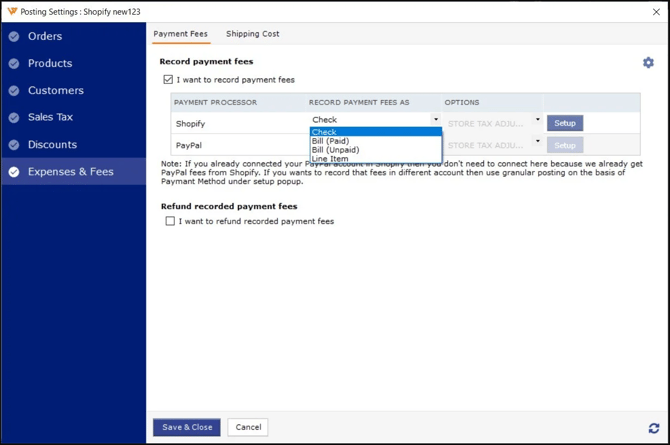Uncheck I want to record payment fees
This screenshot has width=670, height=445.
(x=168, y=80)
